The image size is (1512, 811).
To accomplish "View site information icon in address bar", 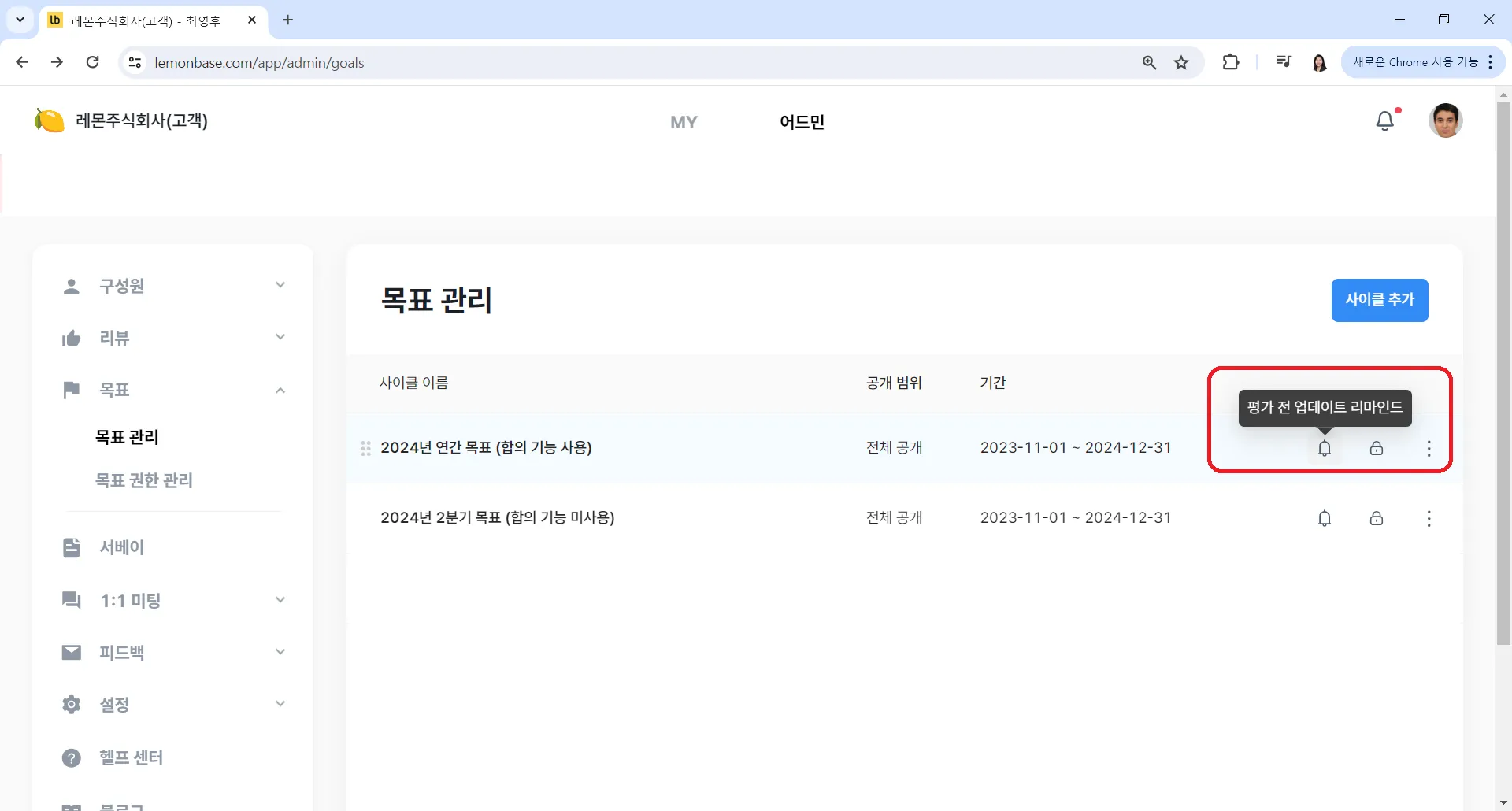I will [135, 62].
